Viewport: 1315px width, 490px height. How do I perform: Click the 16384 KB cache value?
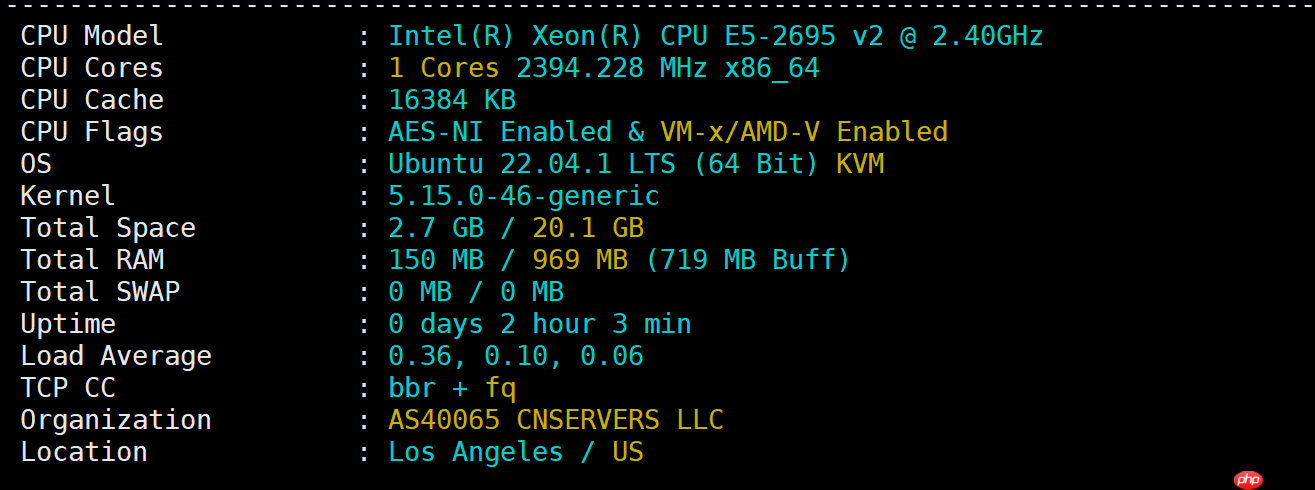[x=451, y=100]
